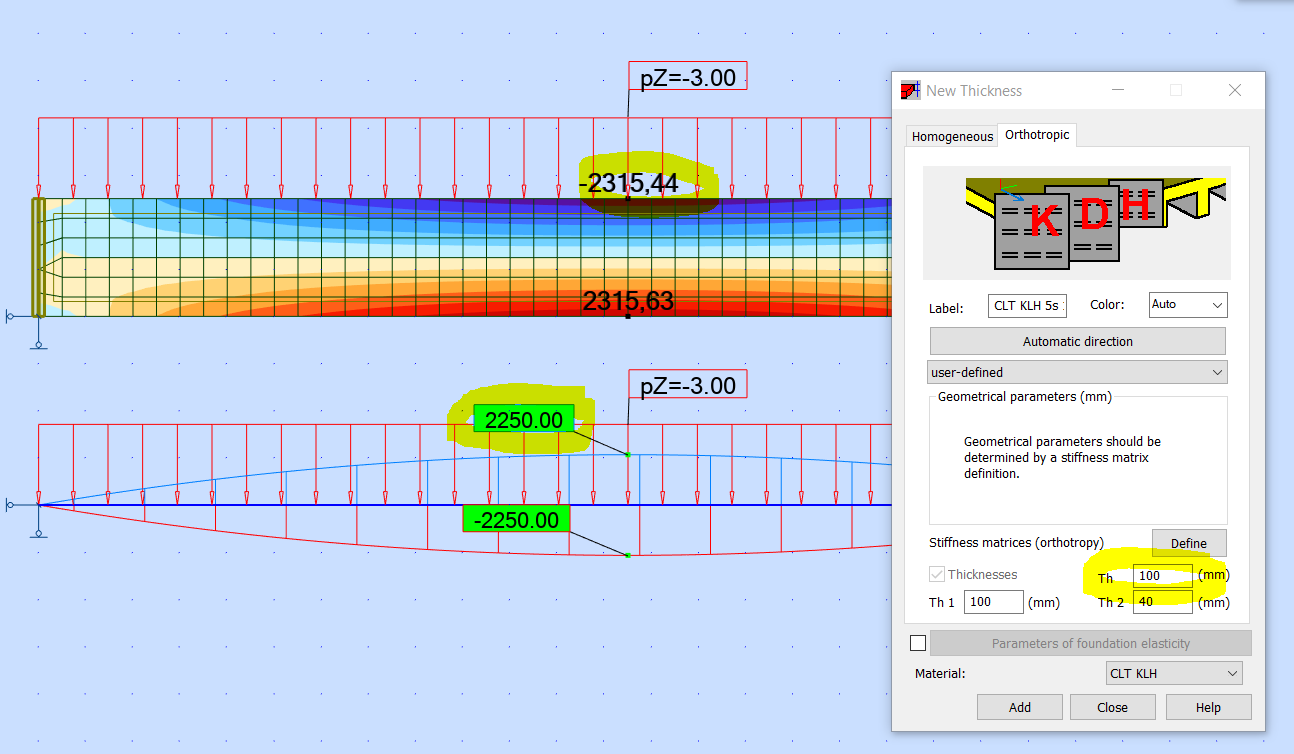
Task: Select the Label field containing CLT KLH 5s
Action: click(x=1027, y=305)
